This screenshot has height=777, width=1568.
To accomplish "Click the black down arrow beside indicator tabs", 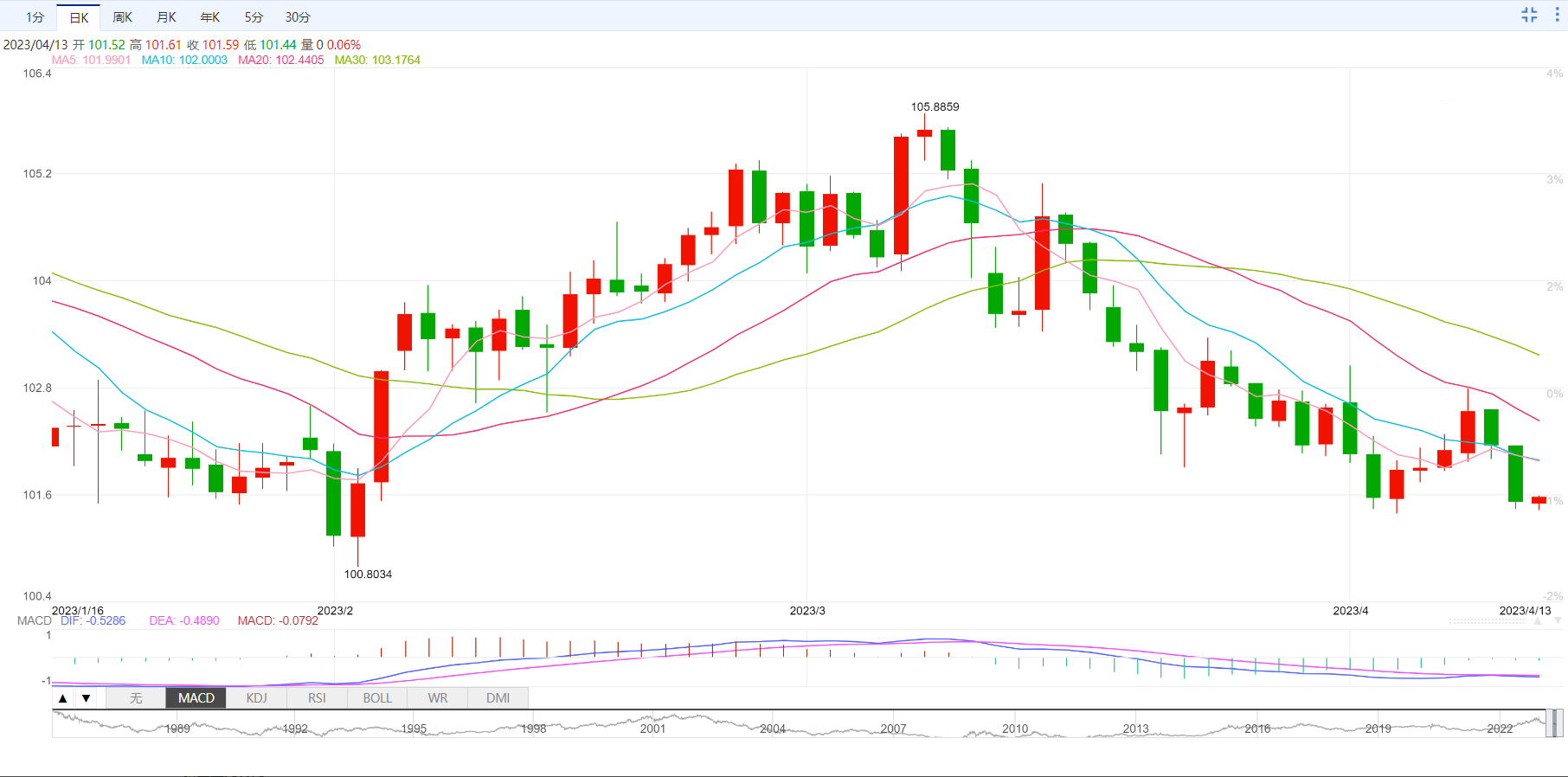I will click(86, 698).
